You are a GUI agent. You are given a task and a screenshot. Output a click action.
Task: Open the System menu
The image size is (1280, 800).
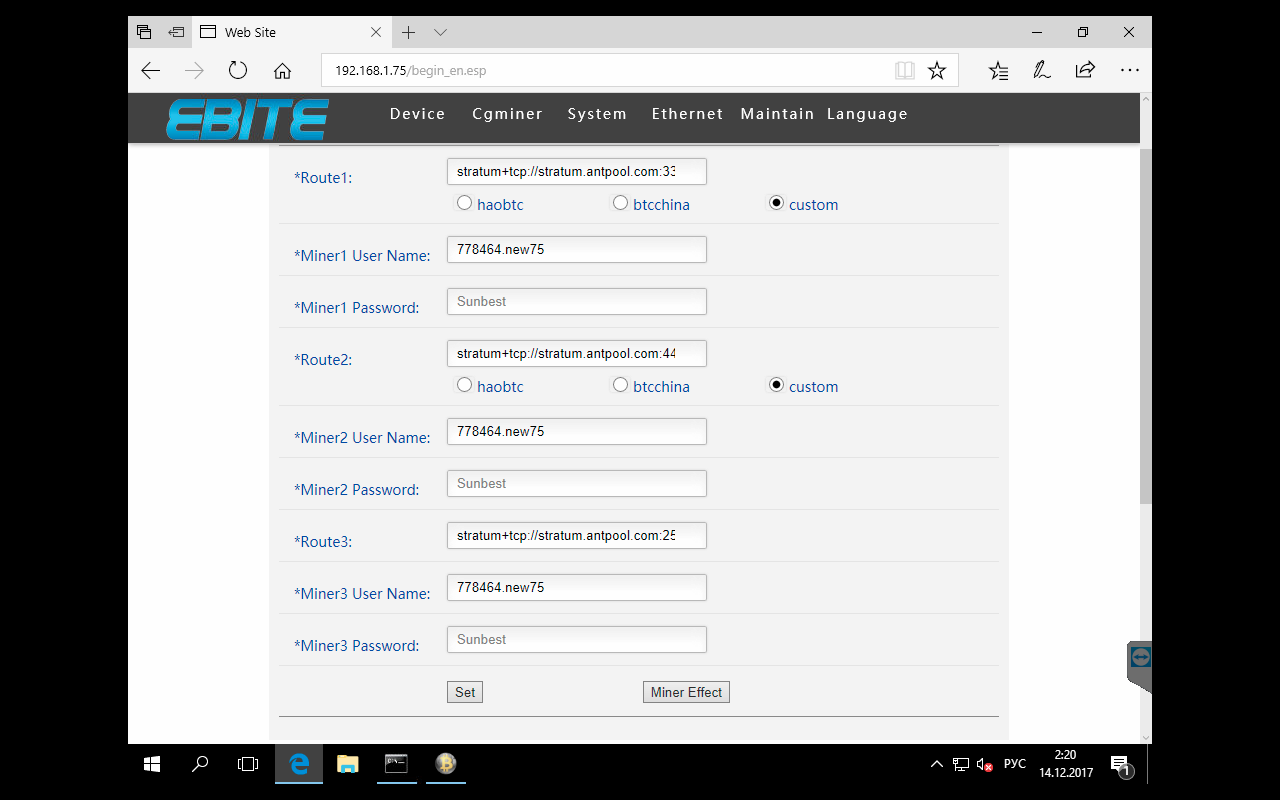click(597, 114)
